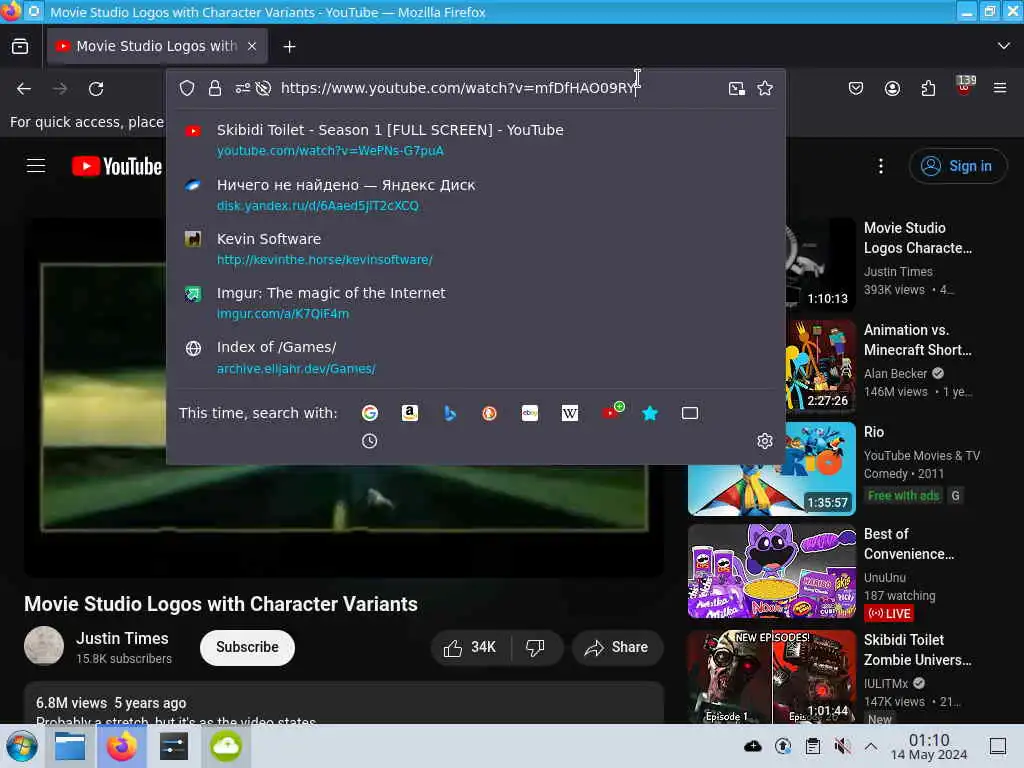The height and width of the screenshot is (768, 1024).
Task: Open green cloud app in taskbar
Action: 225,746
